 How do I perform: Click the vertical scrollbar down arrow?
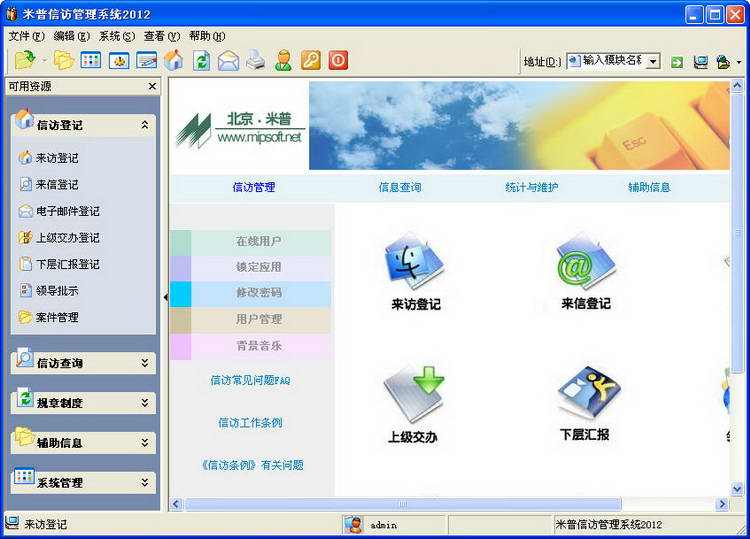(737, 489)
